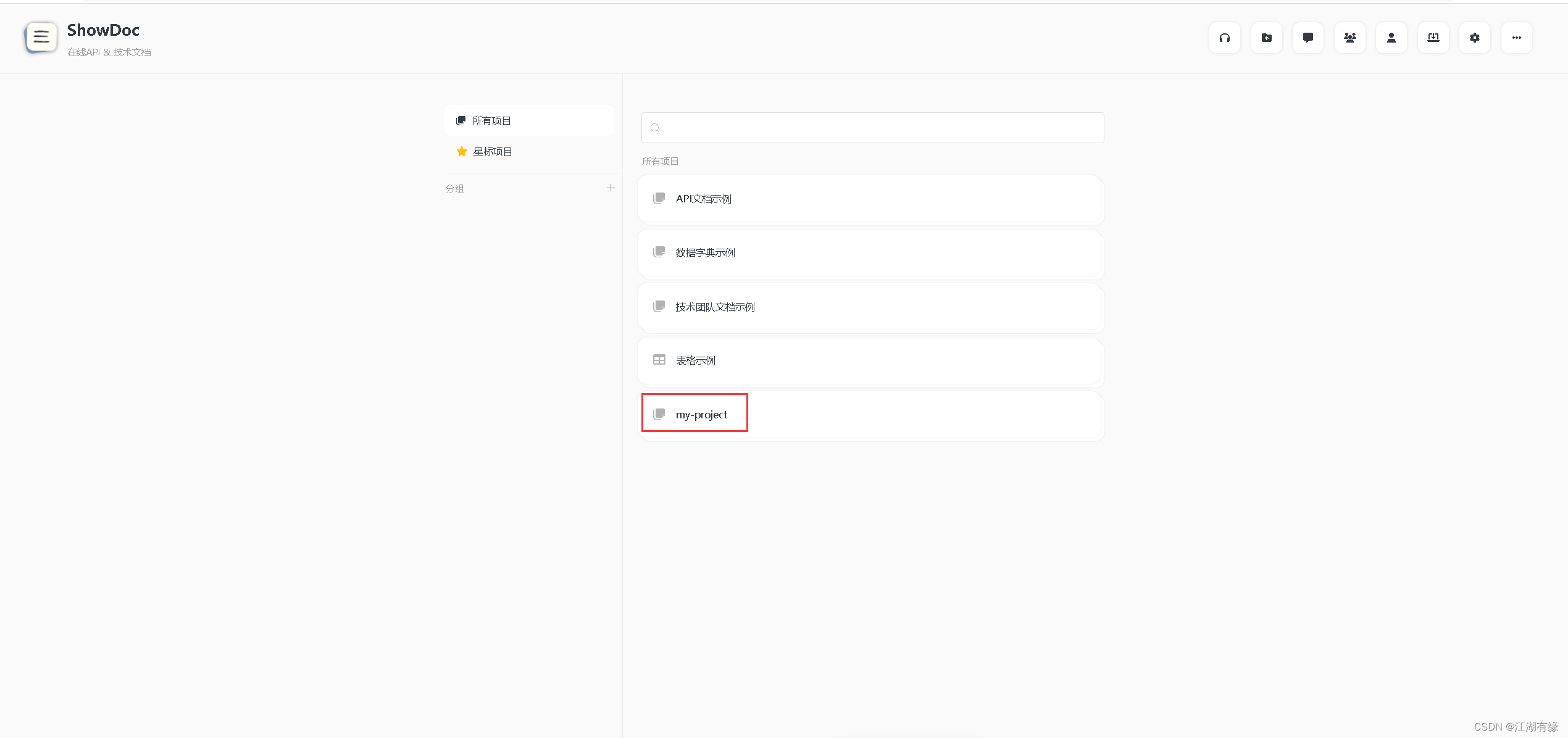
Task: Click the download client icon
Action: click(x=1433, y=38)
